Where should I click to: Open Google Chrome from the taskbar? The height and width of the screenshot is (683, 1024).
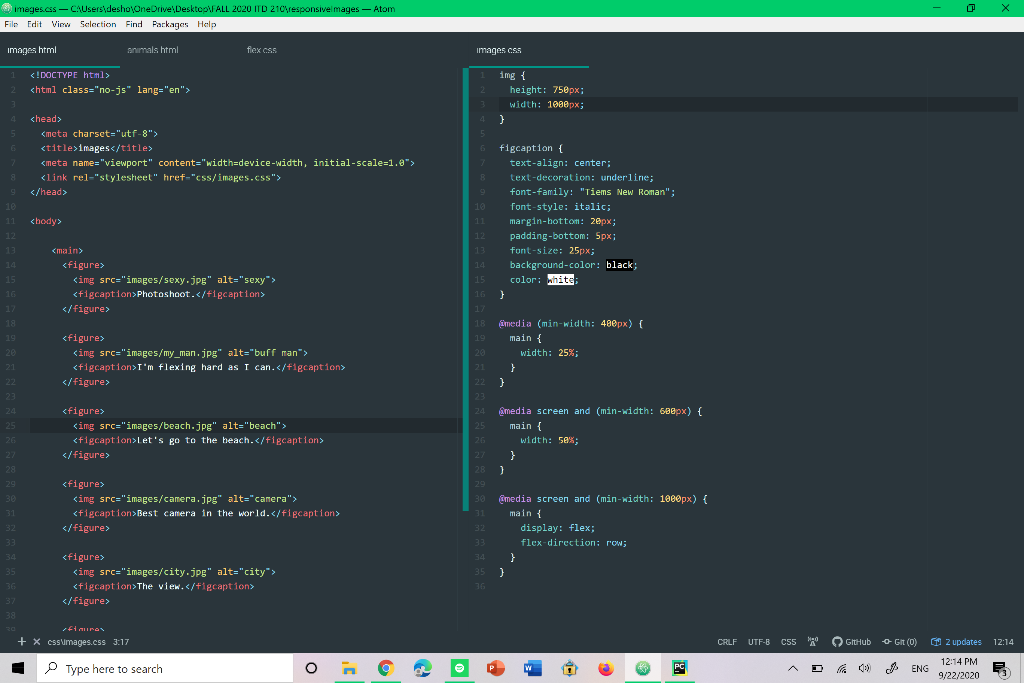[386, 668]
